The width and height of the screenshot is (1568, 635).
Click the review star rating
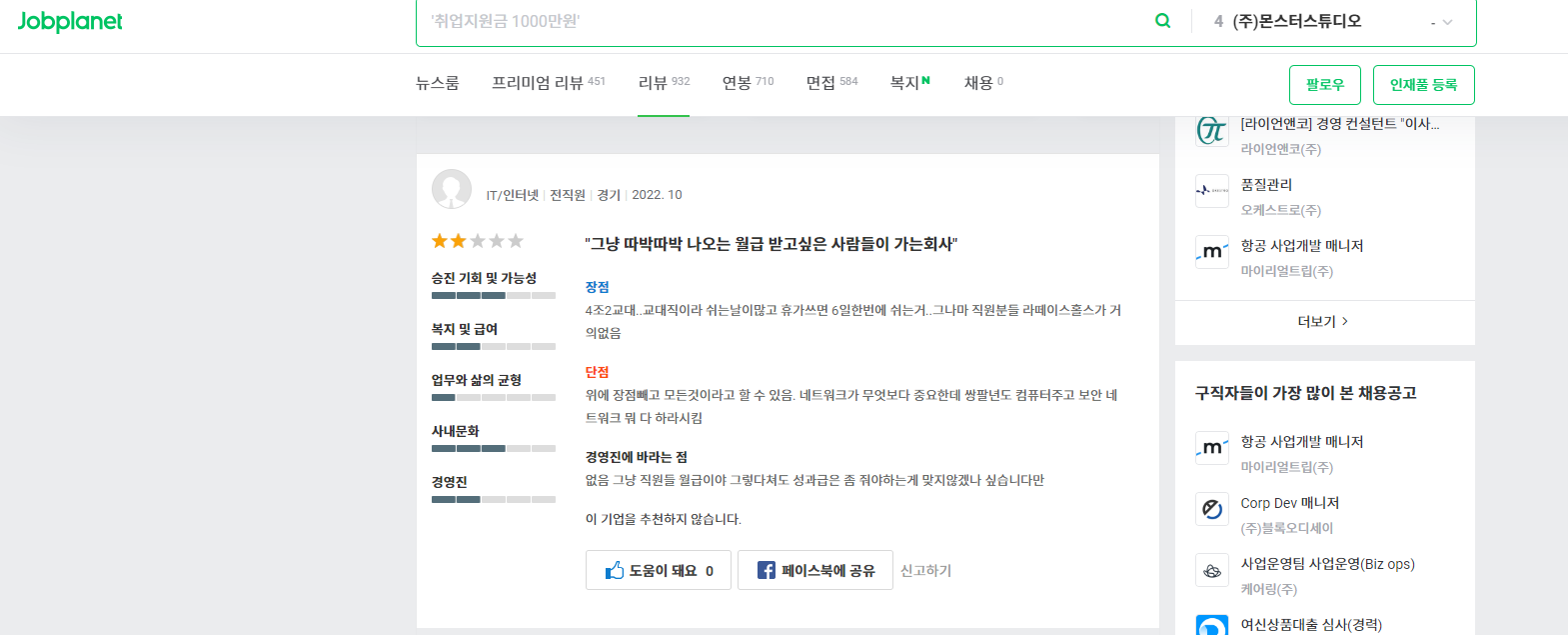point(478,241)
